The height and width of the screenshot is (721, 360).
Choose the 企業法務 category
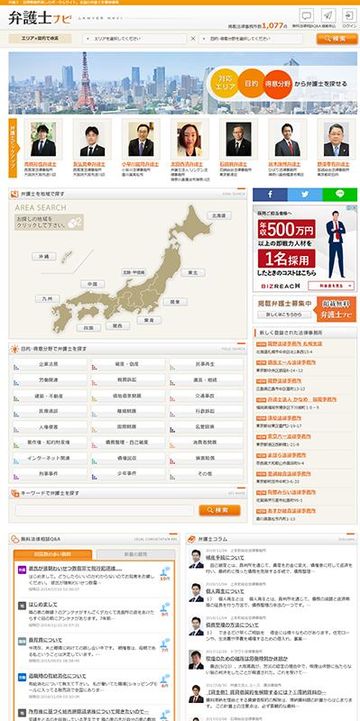click(49, 364)
